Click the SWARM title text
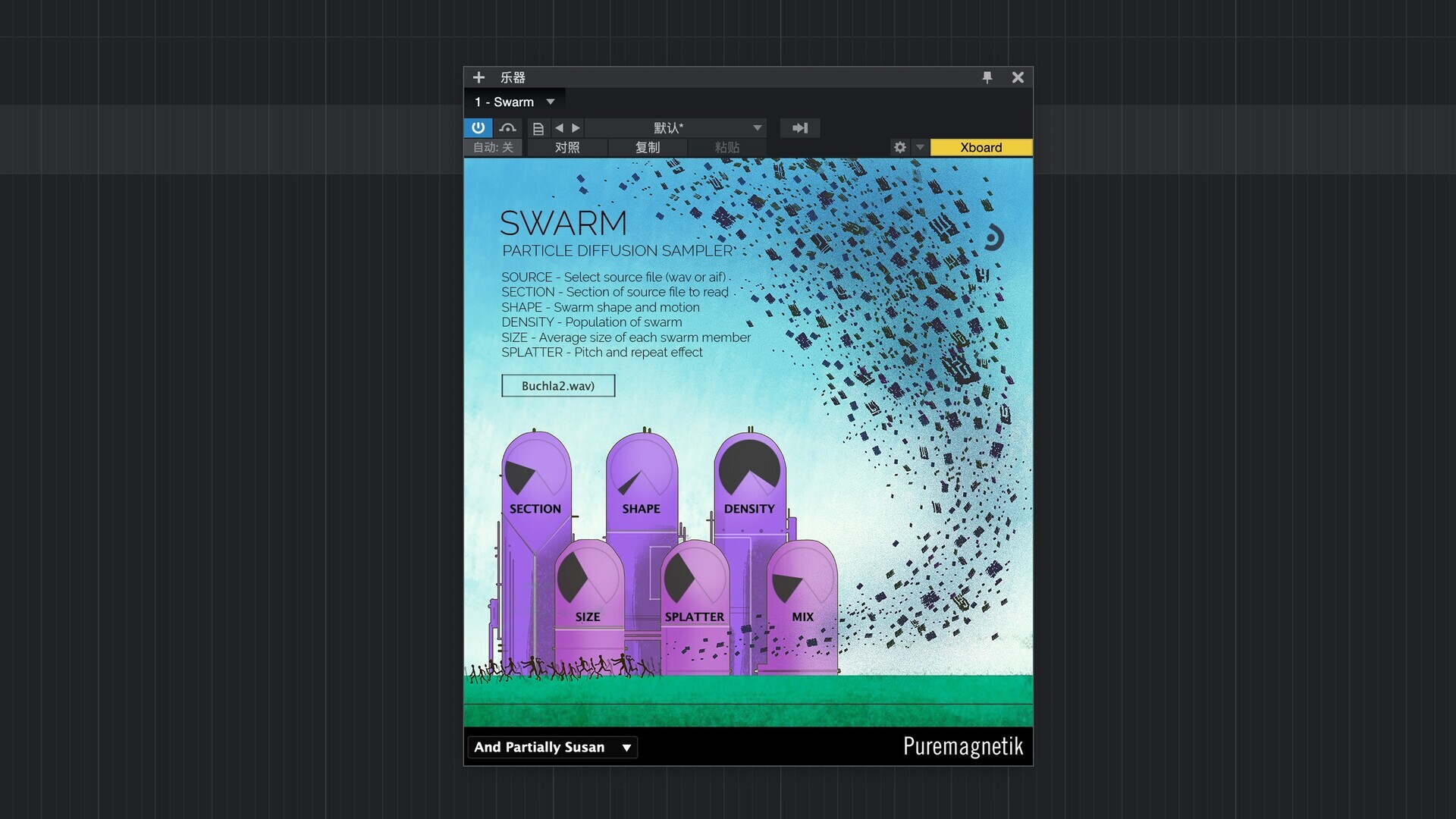1456x819 pixels. click(x=563, y=223)
